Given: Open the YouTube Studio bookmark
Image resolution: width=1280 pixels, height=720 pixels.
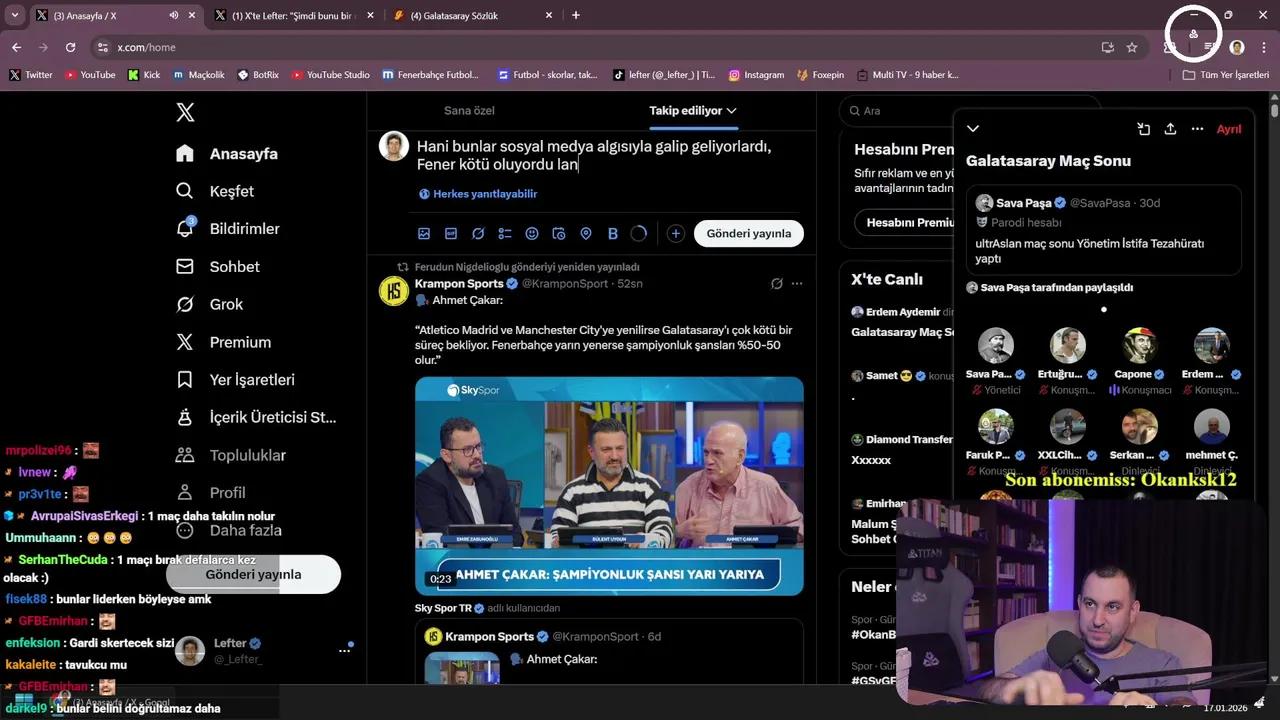Looking at the screenshot, I should pos(330,75).
